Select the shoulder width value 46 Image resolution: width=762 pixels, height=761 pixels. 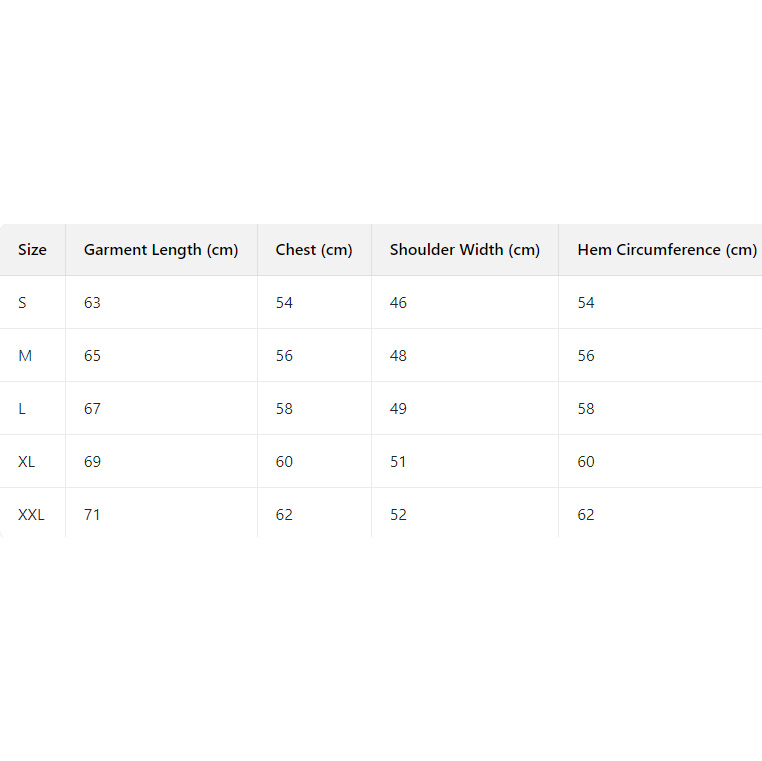pos(398,303)
